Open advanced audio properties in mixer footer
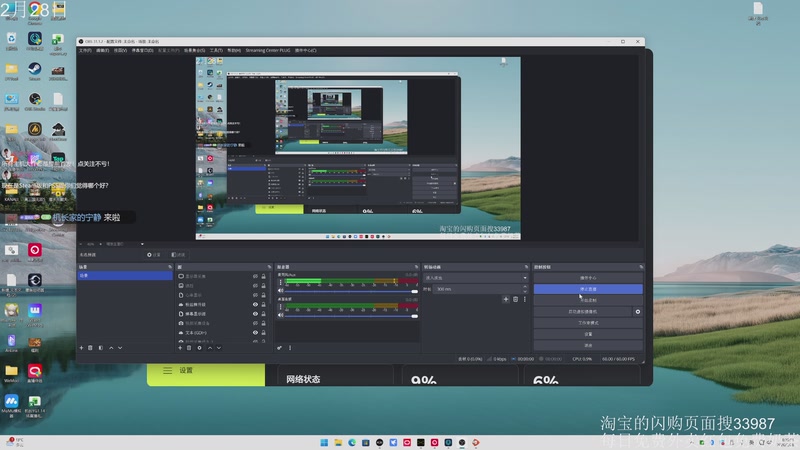The height and width of the screenshot is (450, 800). point(280,348)
